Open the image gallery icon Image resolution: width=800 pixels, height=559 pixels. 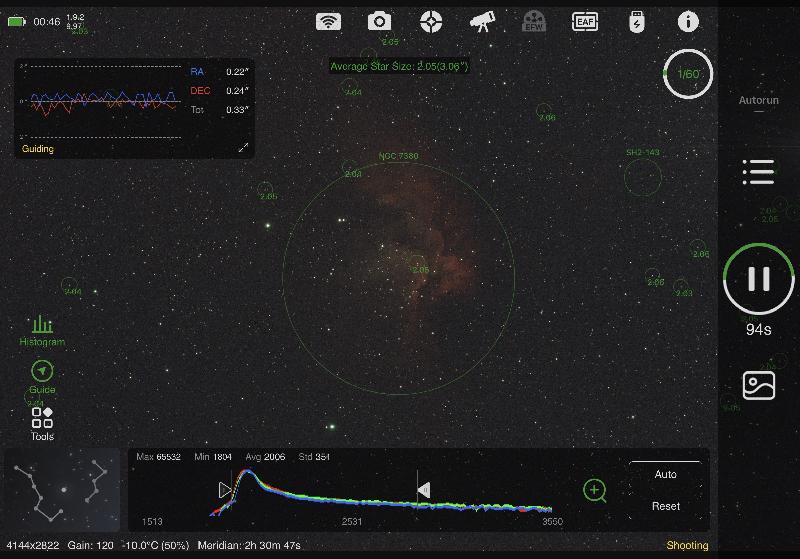point(759,386)
